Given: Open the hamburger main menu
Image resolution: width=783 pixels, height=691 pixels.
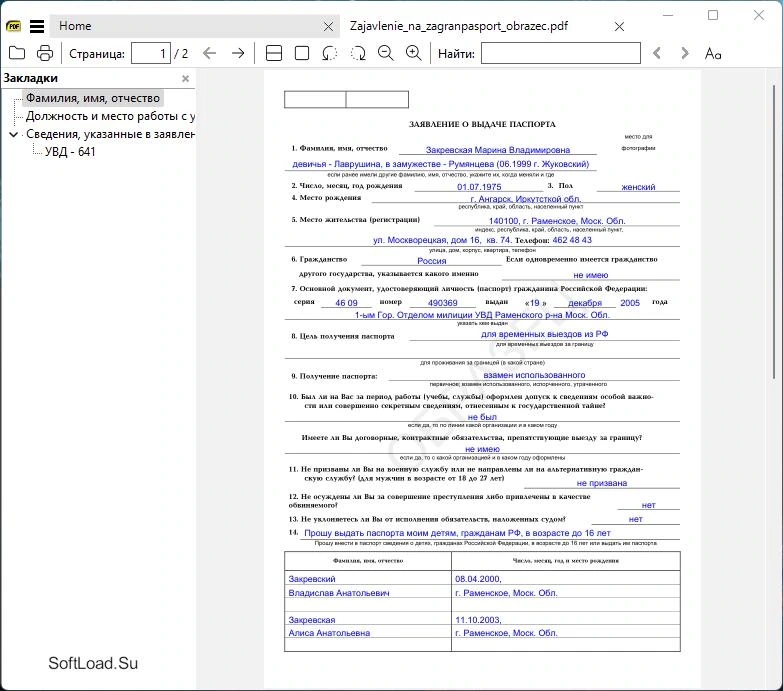Looking at the screenshot, I should tap(37, 26).
